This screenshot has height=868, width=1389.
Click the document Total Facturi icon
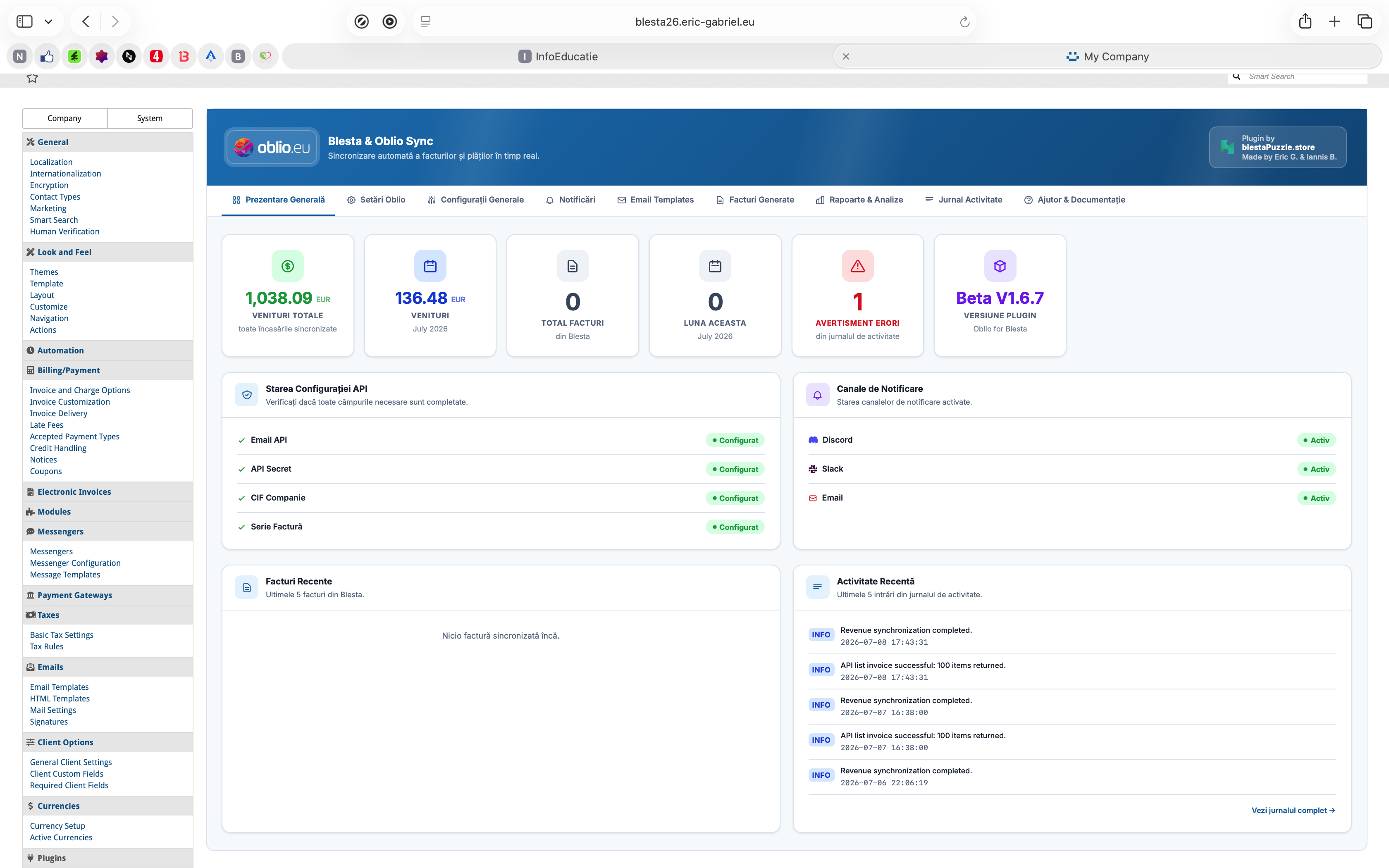coord(572,266)
